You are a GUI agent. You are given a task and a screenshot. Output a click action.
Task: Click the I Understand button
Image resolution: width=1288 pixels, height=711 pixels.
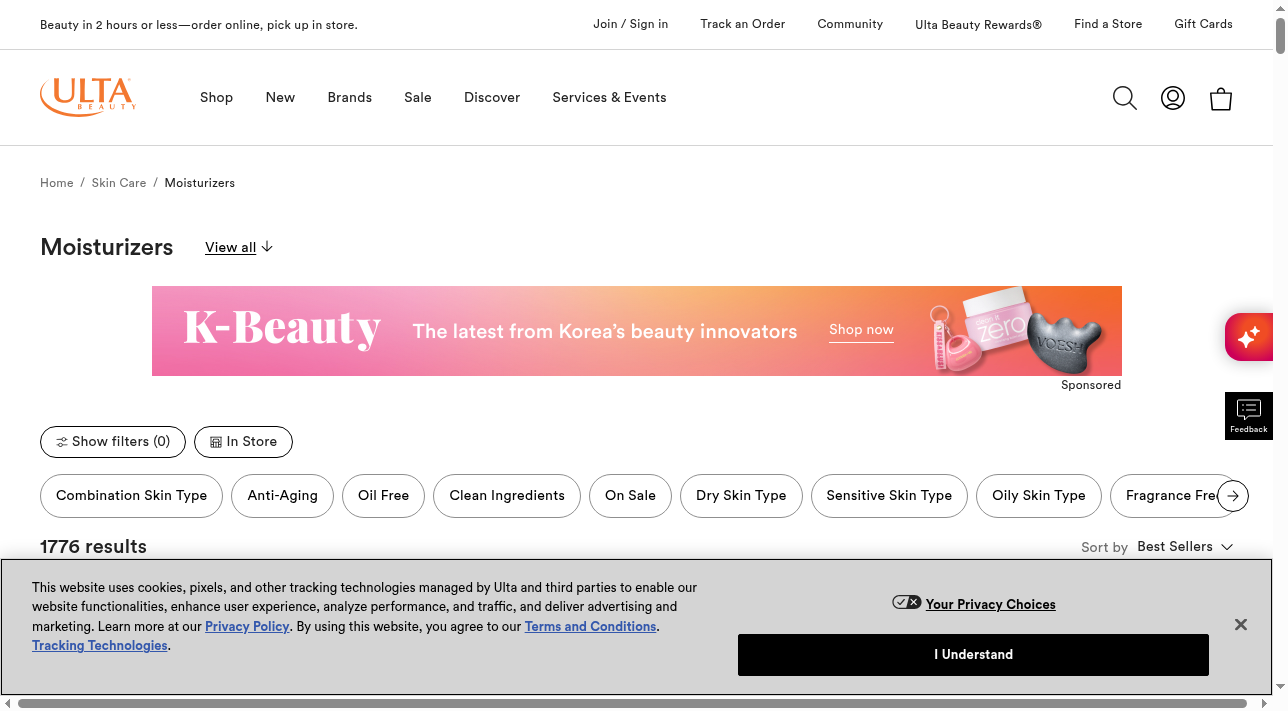point(973,655)
